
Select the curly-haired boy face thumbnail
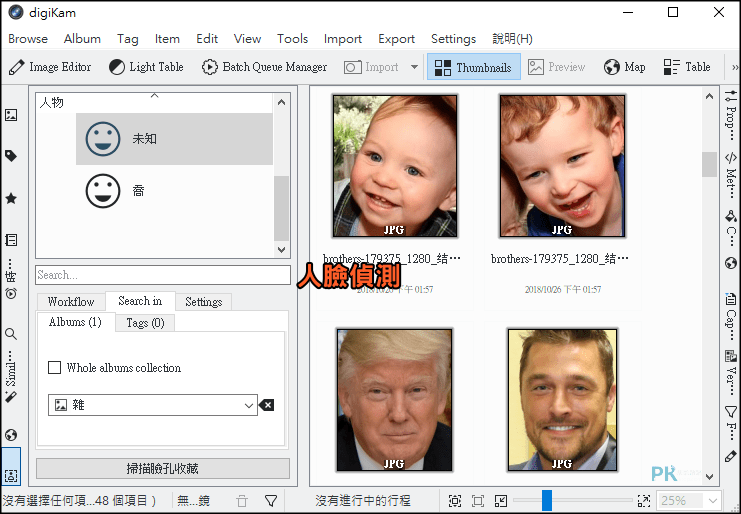[x=562, y=166]
